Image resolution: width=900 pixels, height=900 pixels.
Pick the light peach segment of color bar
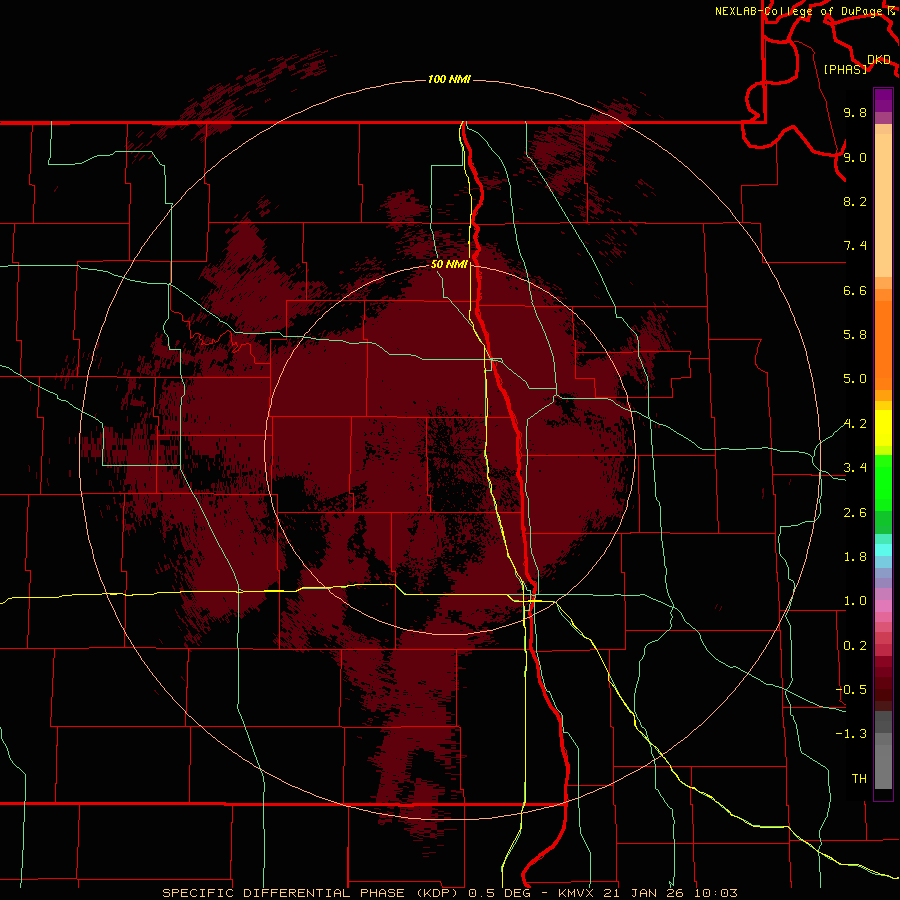pyautogui.click(x=883, y=205)
